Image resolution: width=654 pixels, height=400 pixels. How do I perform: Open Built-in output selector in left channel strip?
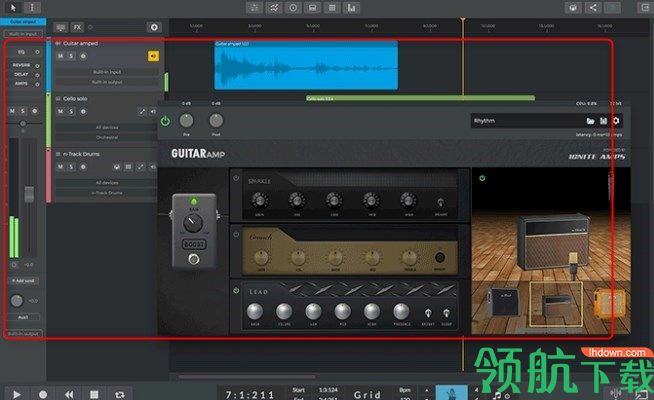pos(23,333)
